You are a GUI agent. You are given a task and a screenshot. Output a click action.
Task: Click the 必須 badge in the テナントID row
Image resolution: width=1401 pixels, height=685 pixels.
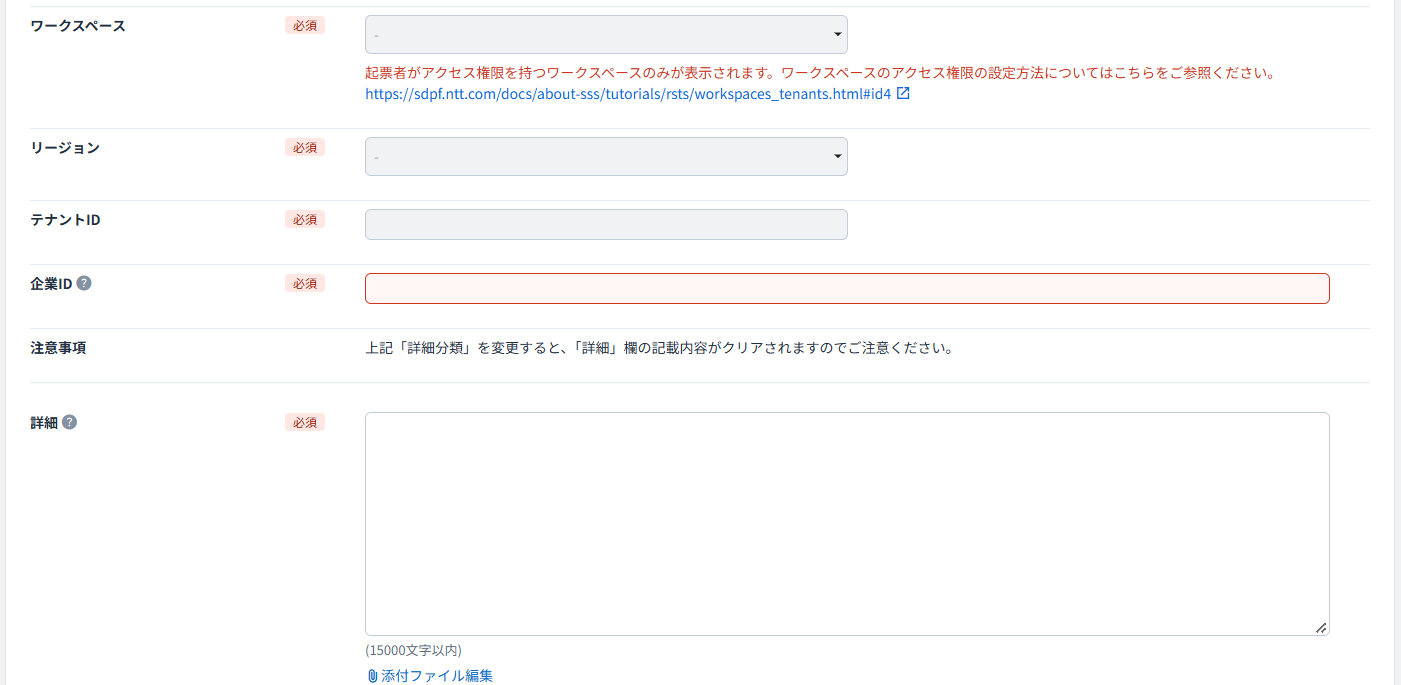coord(305,219)
